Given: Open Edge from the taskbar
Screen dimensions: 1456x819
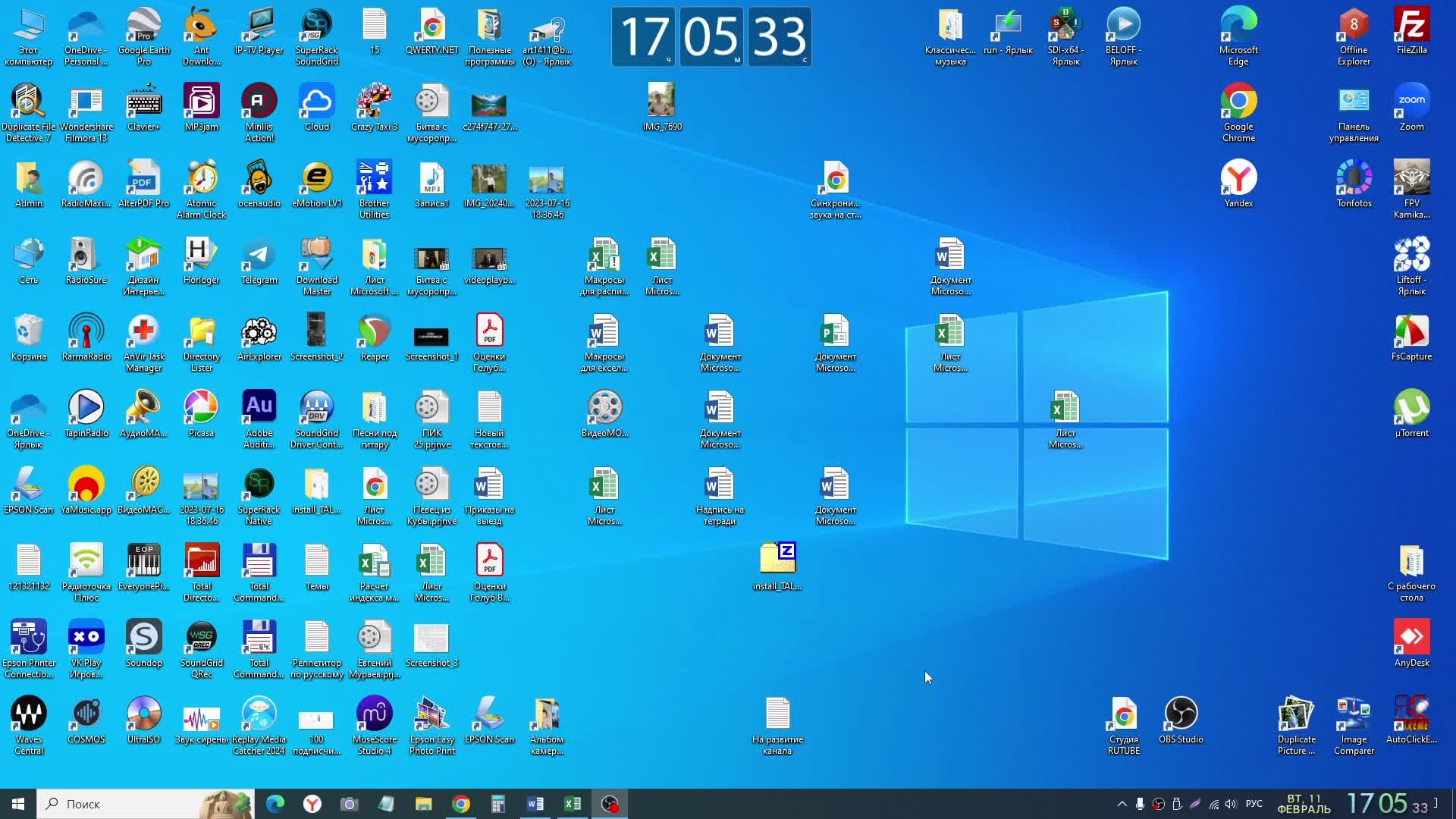Looking at the screenshot, I should click(x=275, y=804).
